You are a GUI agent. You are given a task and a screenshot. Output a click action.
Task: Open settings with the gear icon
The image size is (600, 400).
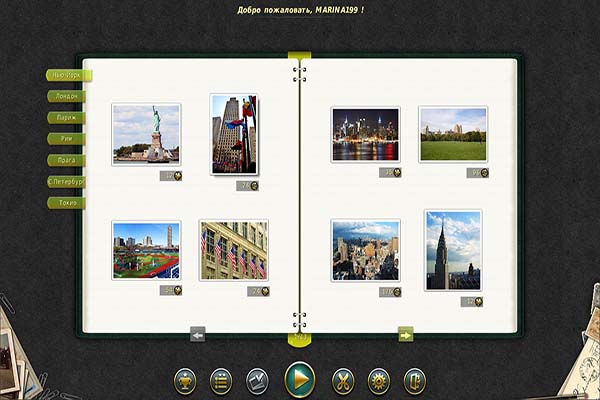379,381
